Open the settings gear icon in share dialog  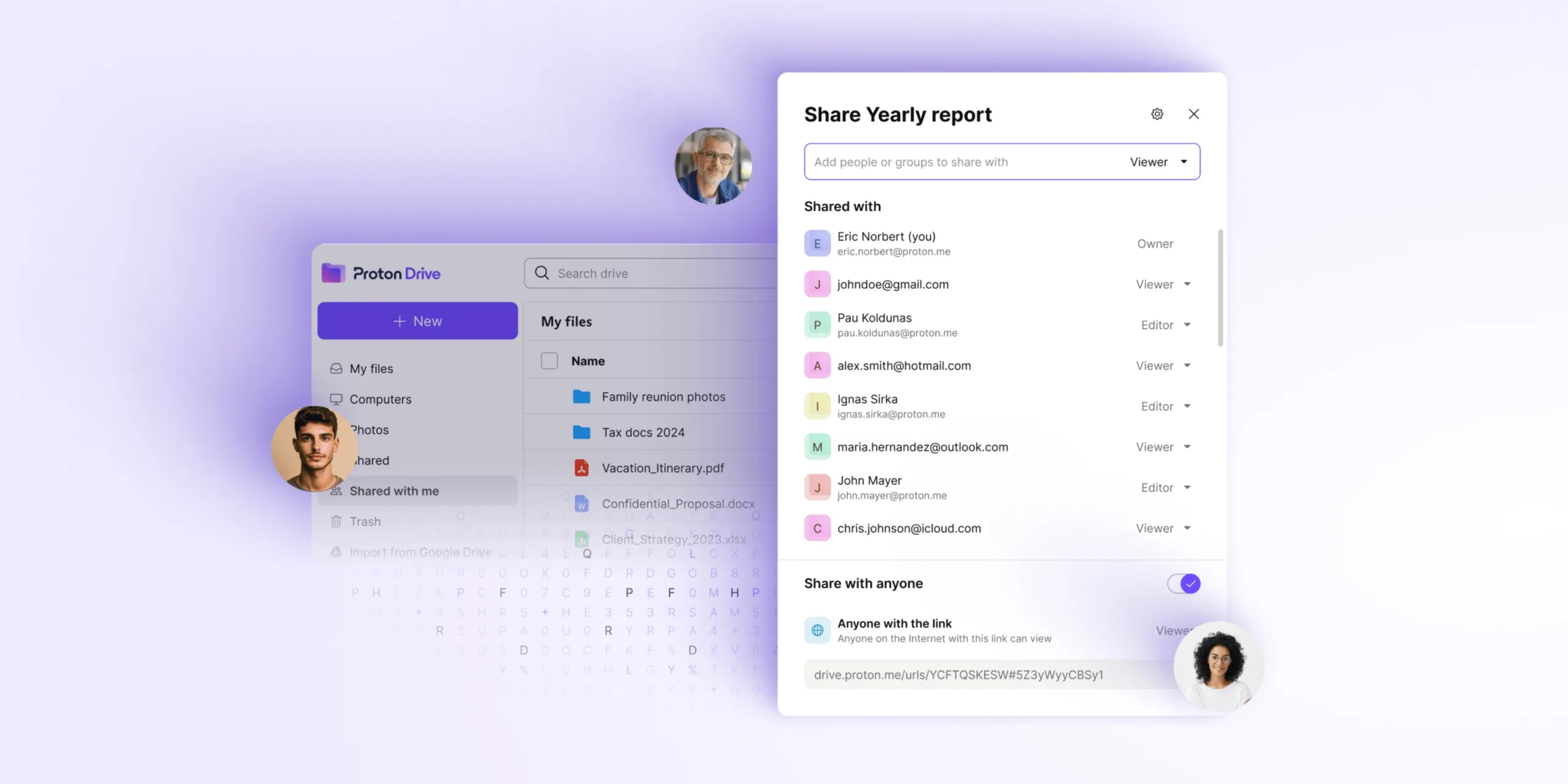coord(1157,113)
